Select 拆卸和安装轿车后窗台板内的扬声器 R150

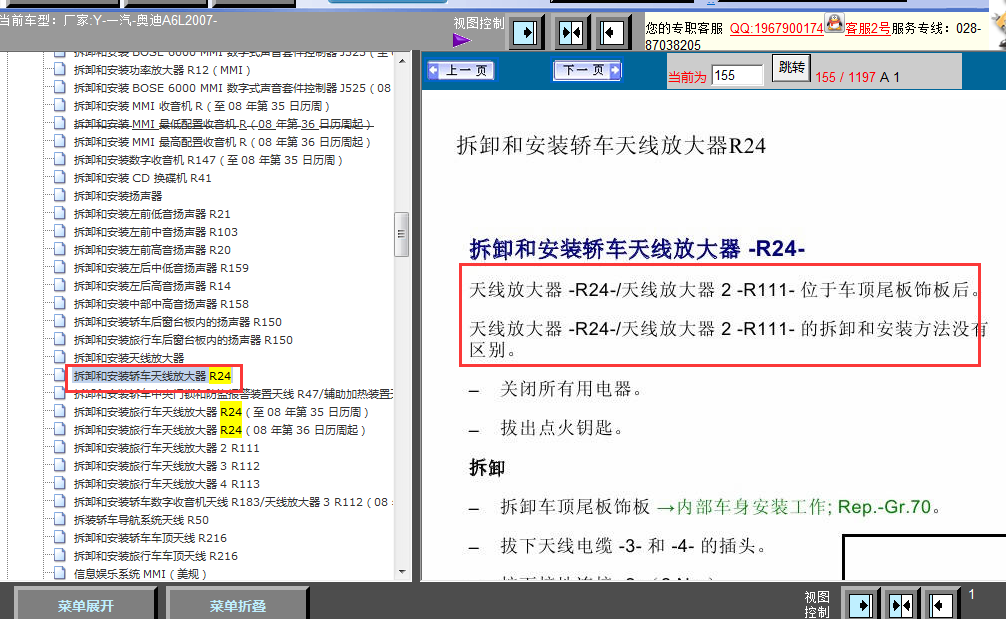point(178,321)
